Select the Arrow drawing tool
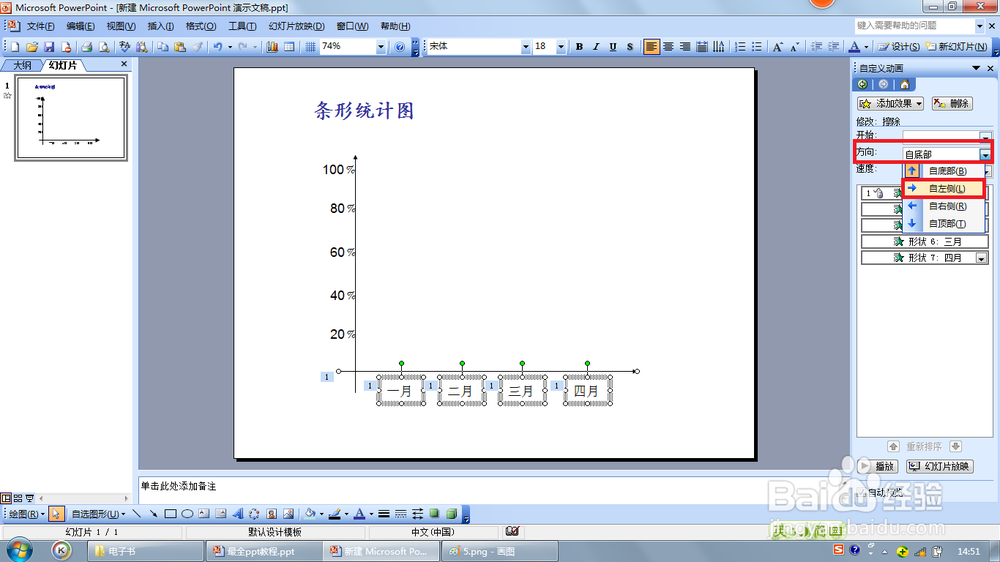The height and width of the screenshot is (562, 1000). (x=153, y=514)
